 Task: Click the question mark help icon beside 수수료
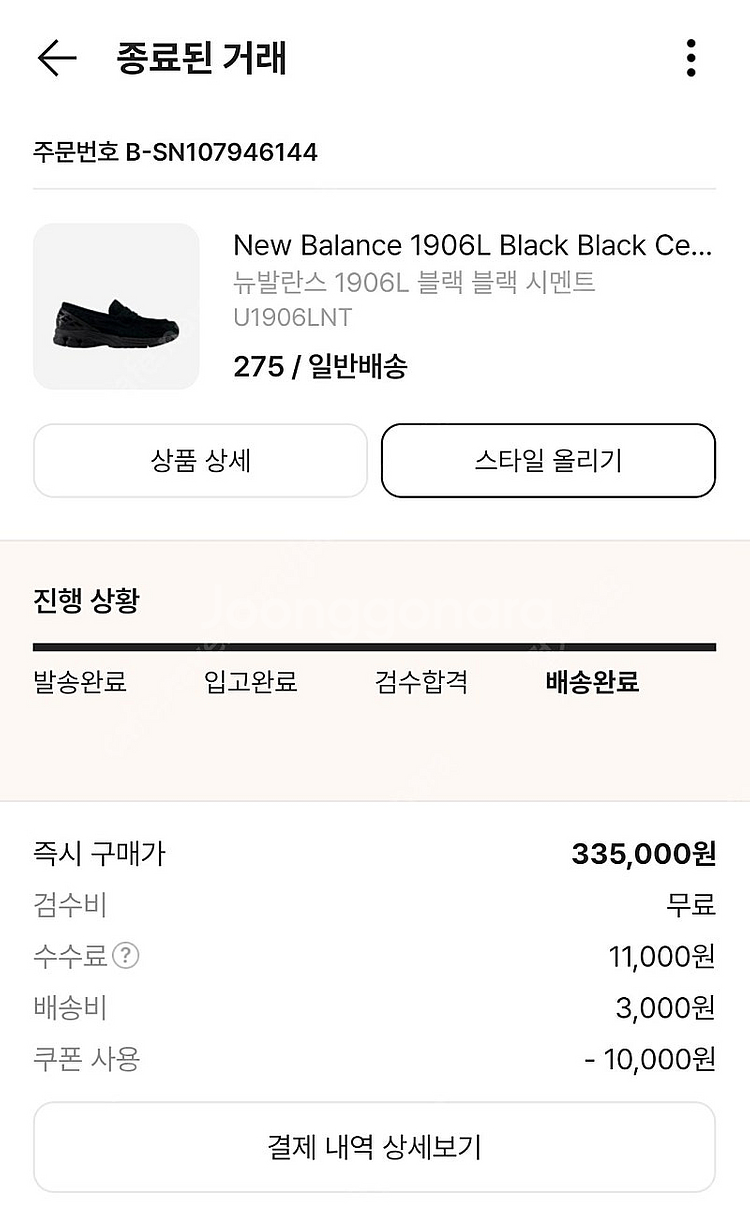coord(126,956)
